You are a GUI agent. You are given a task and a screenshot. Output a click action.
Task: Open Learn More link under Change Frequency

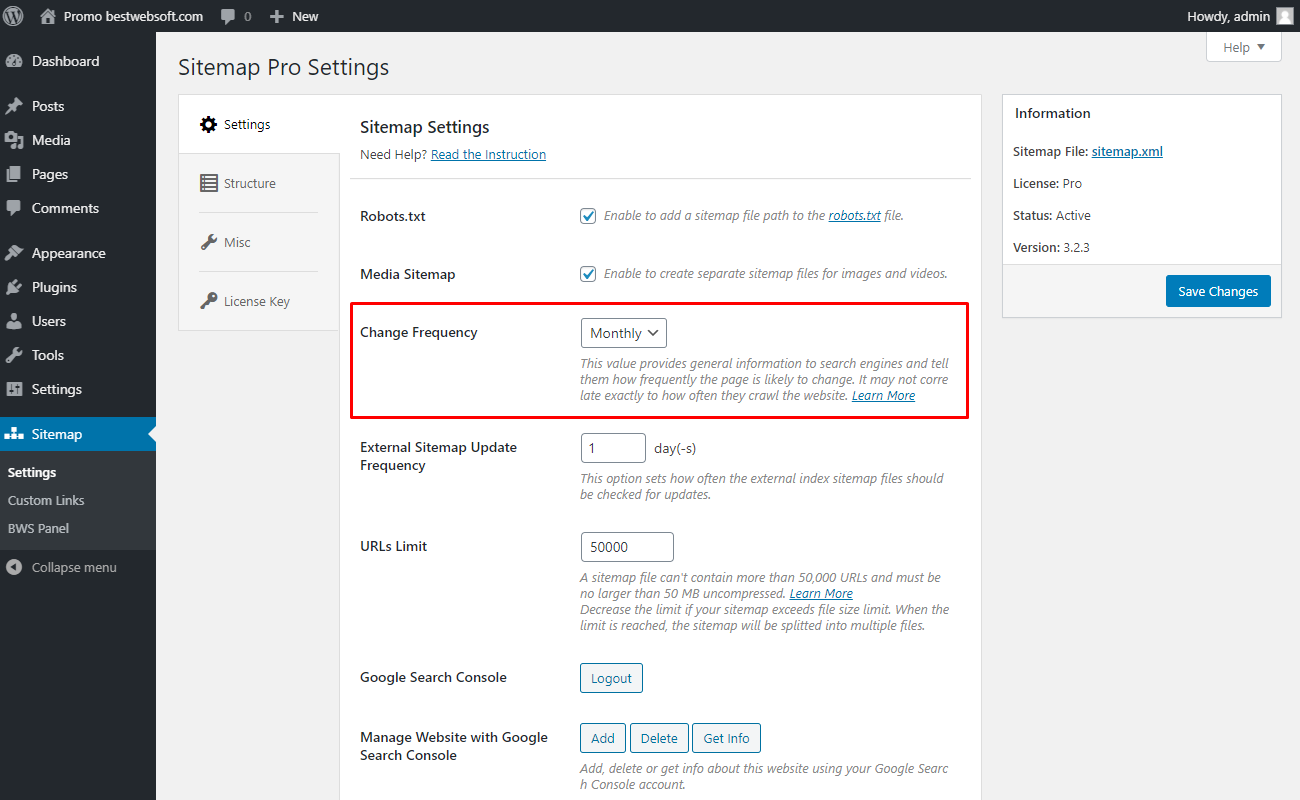[x=883, y=396]
